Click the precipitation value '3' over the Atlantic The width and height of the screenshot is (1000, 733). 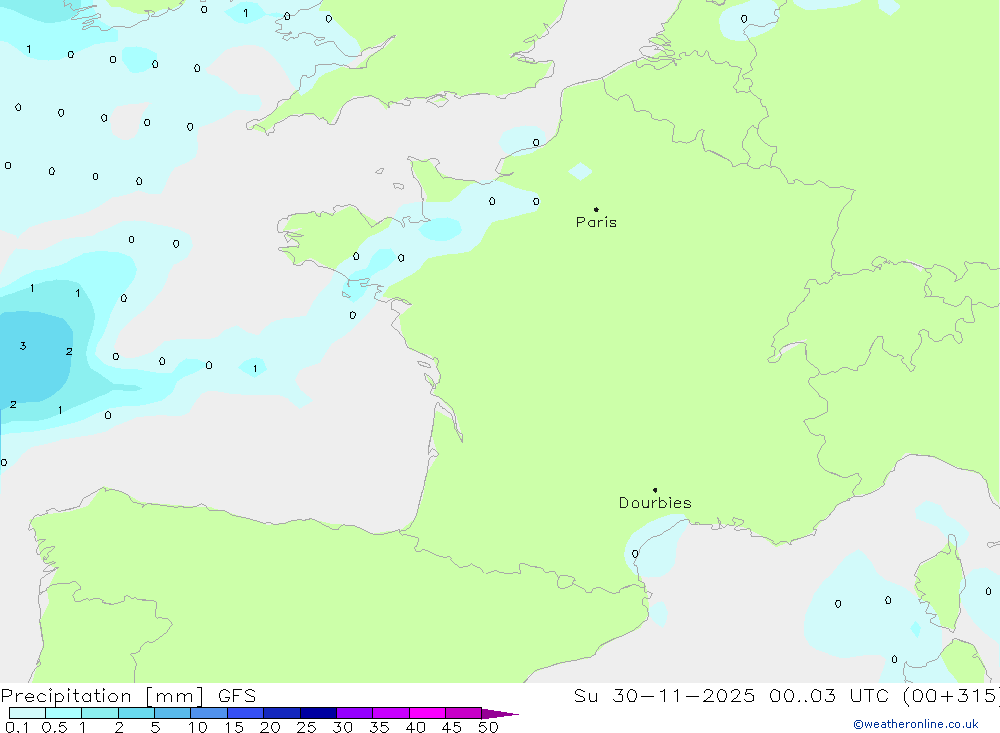pyautogui.click(x=23, y=346)
